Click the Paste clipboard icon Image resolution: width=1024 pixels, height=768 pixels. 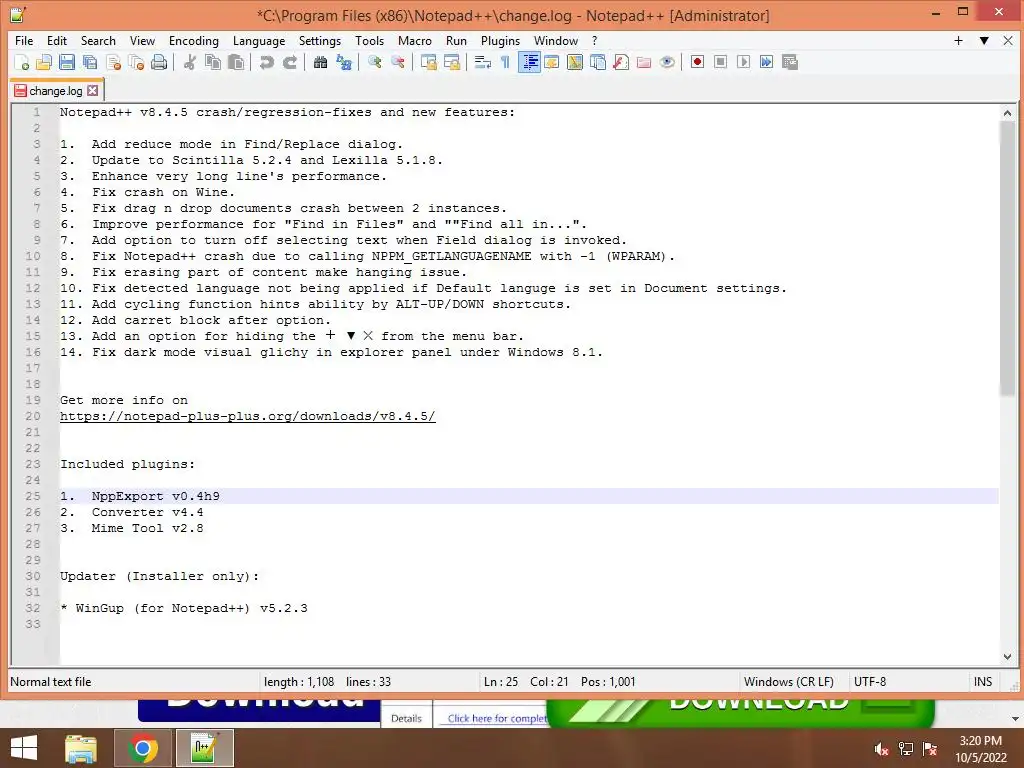coord(236,62)
